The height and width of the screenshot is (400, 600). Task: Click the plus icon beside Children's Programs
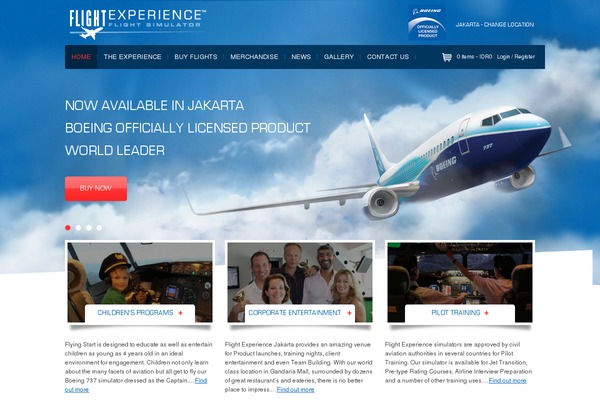click(x=180, y=313)
